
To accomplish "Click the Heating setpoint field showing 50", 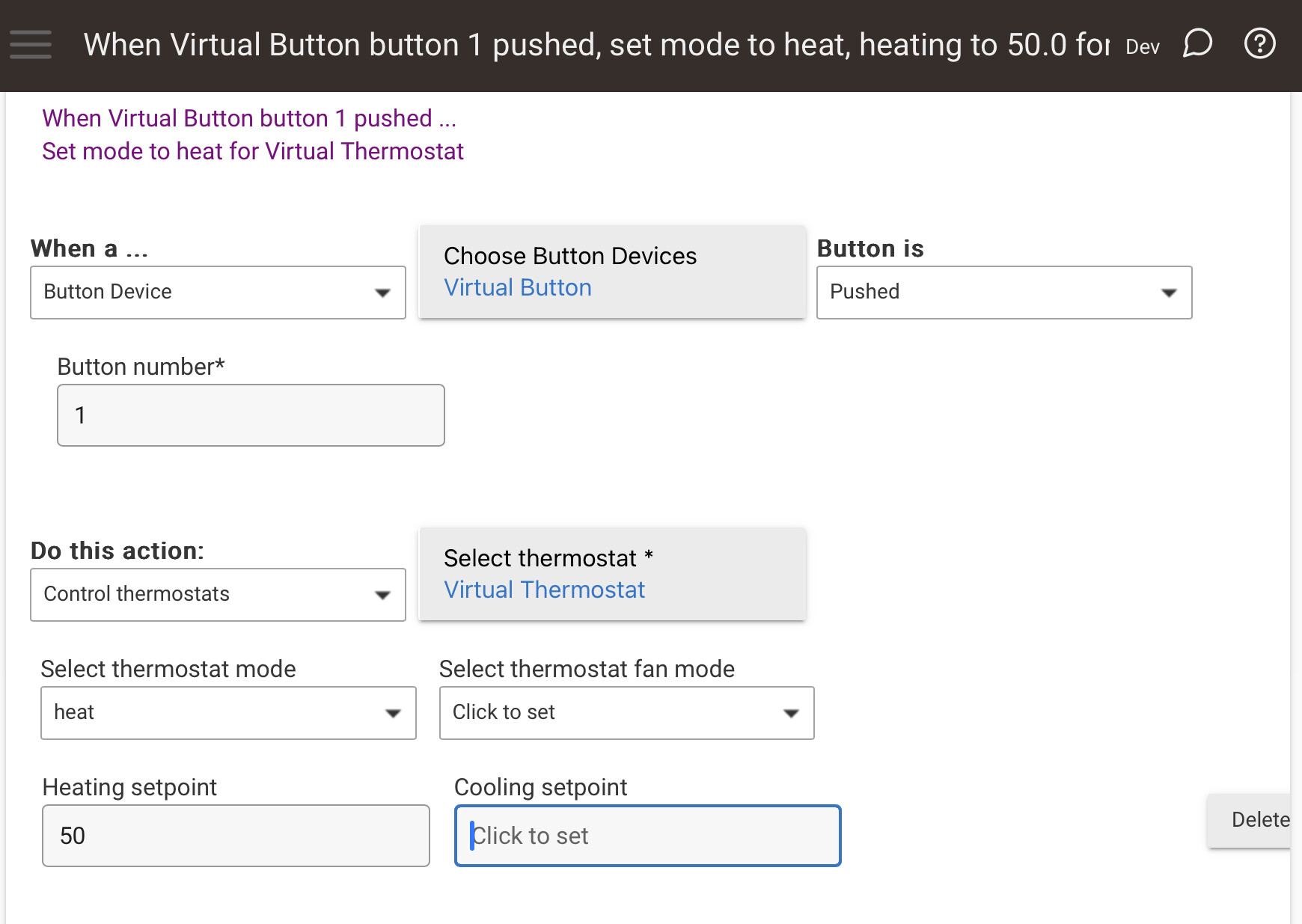I will pos(236,836).
